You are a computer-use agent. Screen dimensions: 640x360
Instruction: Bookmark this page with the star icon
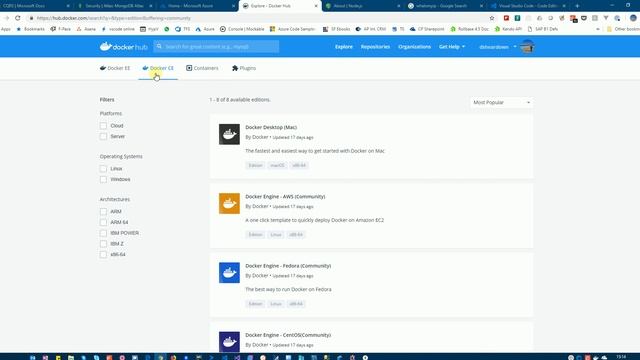coord(492,18)
